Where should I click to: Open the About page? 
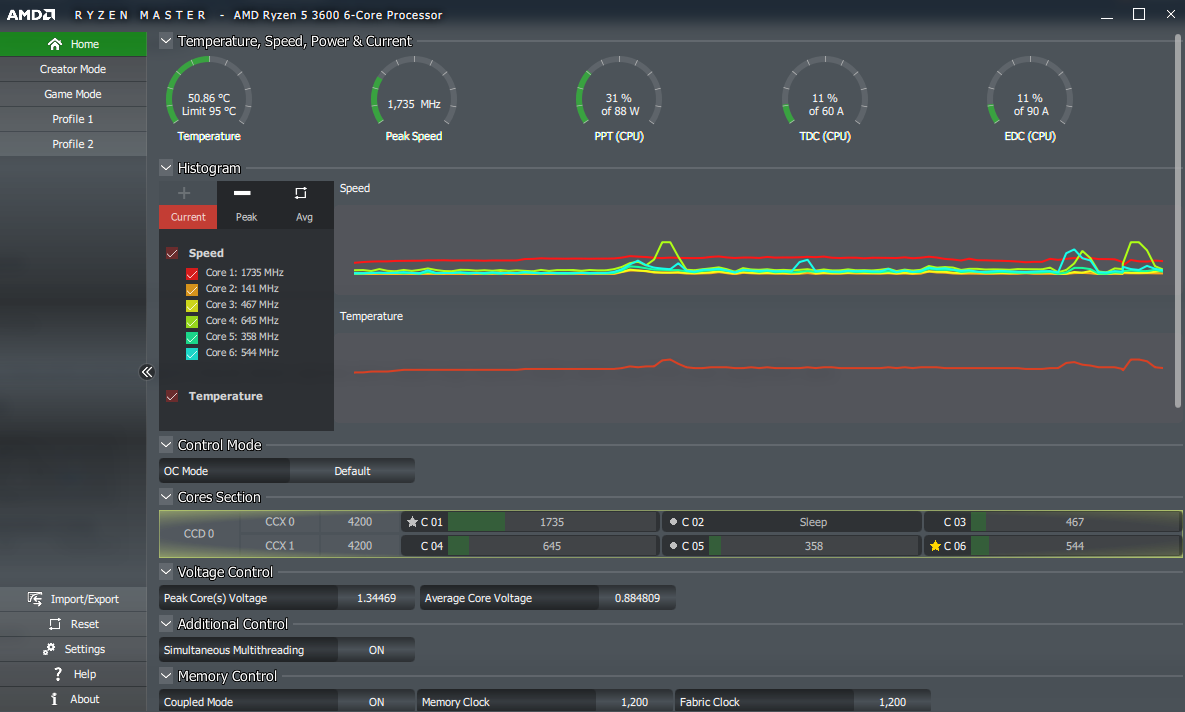click(73, 699)
